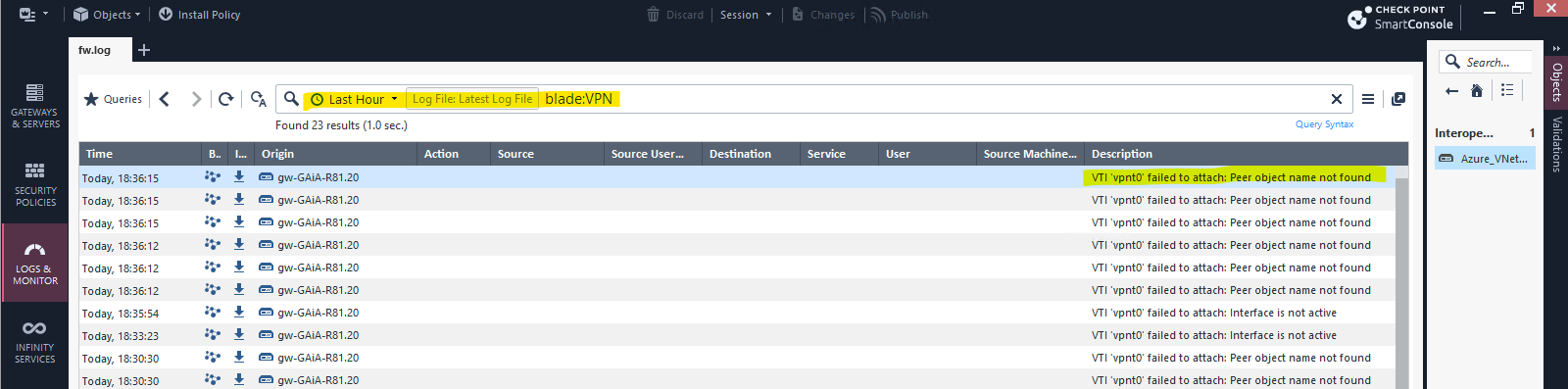Restore down the SmartConsole window
1568x389 pixels.
coord(1518,9)
